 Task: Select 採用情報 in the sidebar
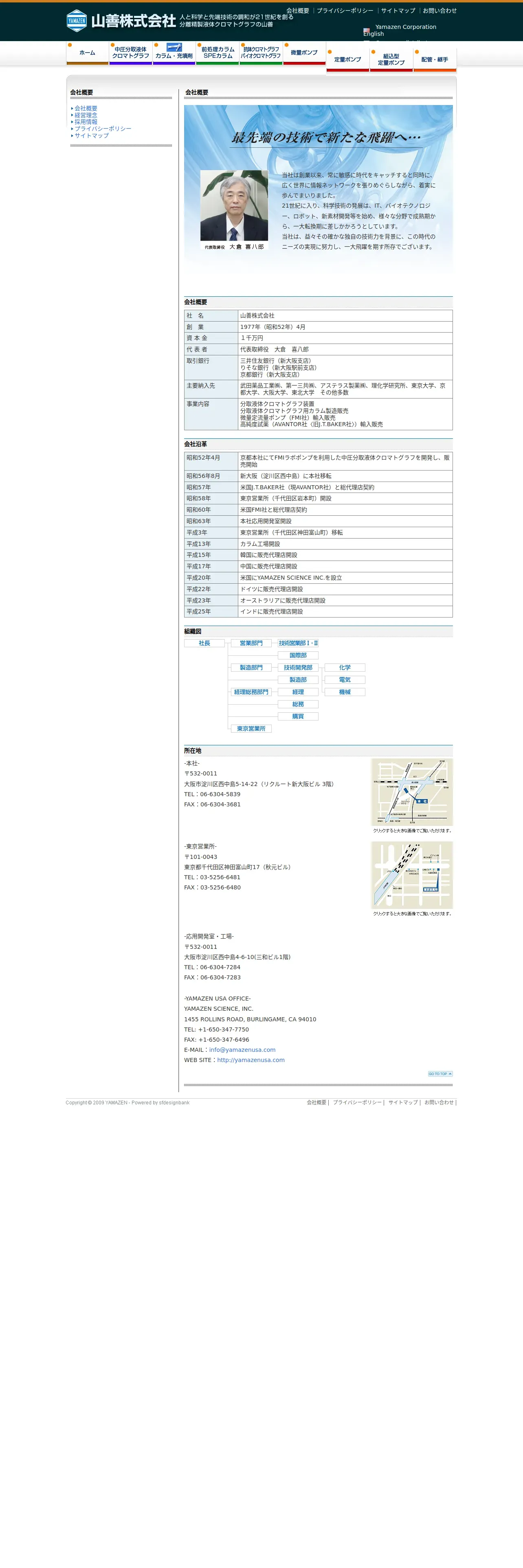coord(86,122)
